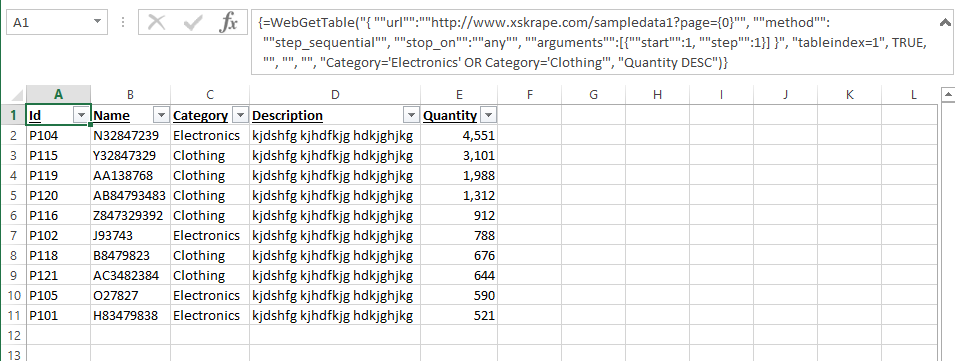
Task: Click the Select All corner triangle
Action: [x=15, y=94]
